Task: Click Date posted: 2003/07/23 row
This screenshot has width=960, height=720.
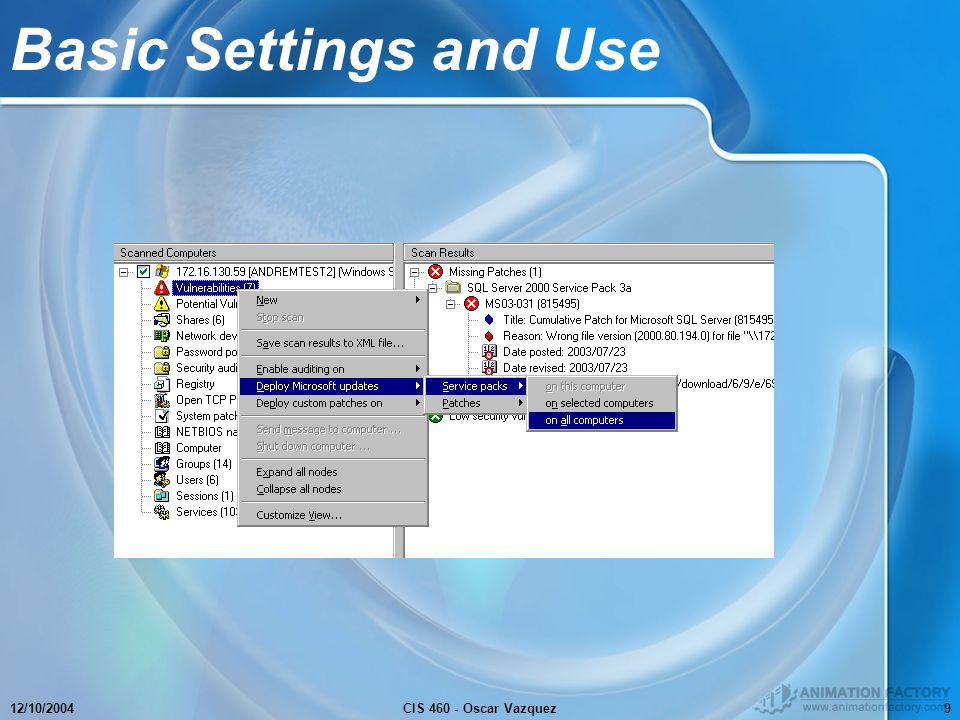Action: (x=564, y=351)
